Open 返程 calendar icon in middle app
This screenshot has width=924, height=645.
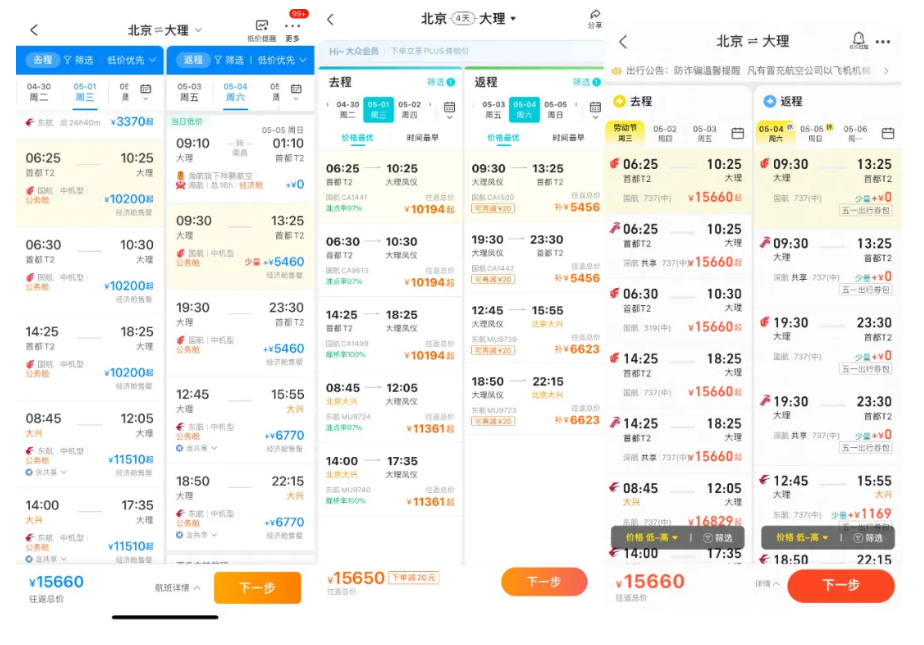click(595, 107)
